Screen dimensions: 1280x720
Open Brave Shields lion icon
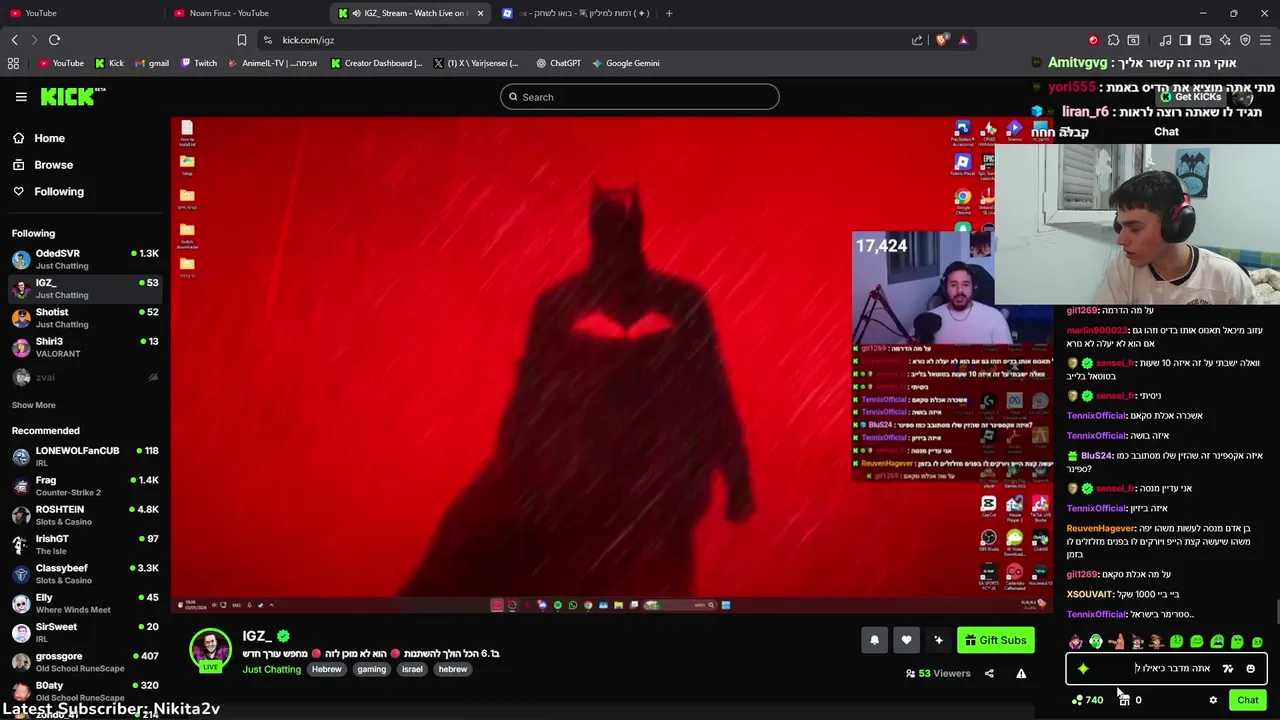tap(942, 40)
